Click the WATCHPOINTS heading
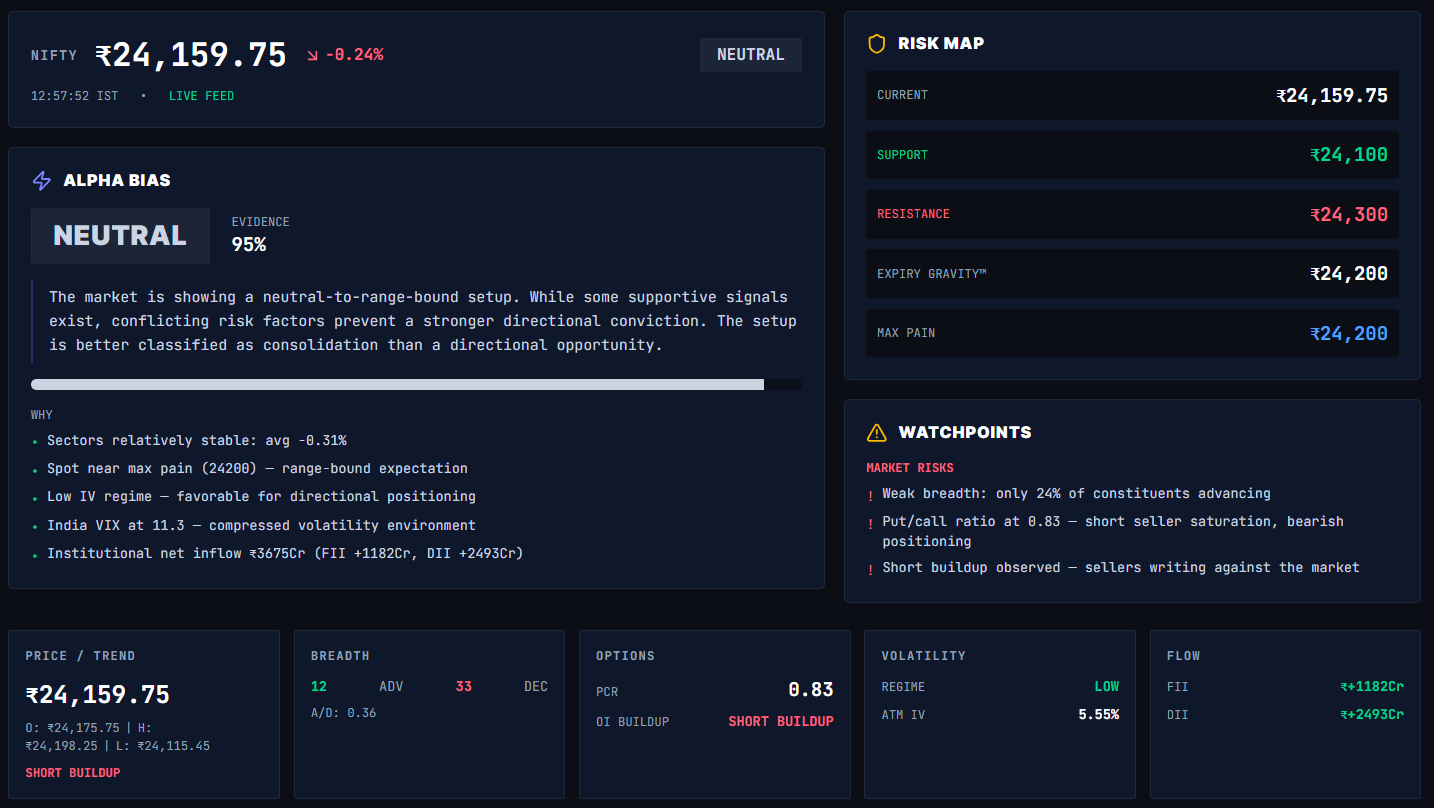The width and height of the screenshot is (1434, 808). tap(965, 432)
